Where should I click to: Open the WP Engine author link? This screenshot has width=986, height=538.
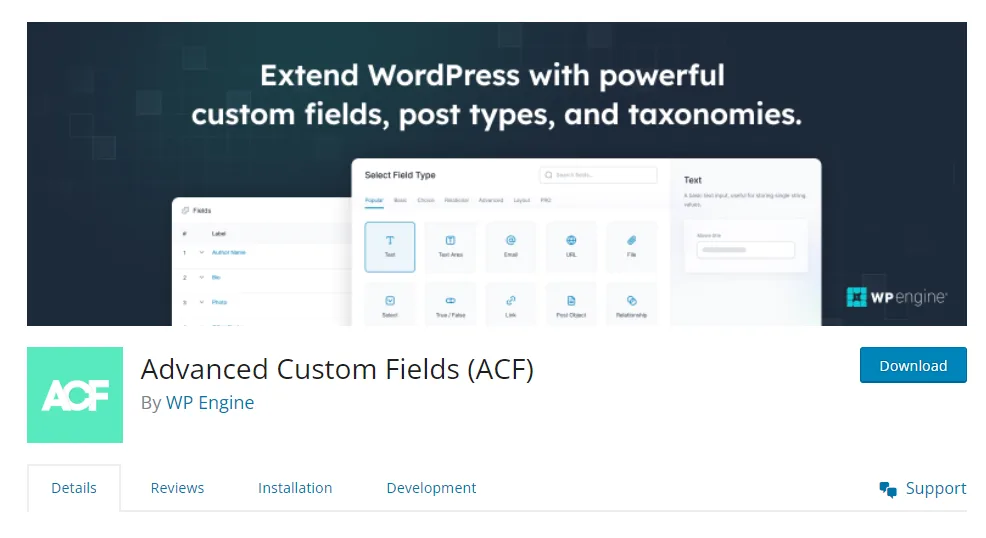[210, 402]
